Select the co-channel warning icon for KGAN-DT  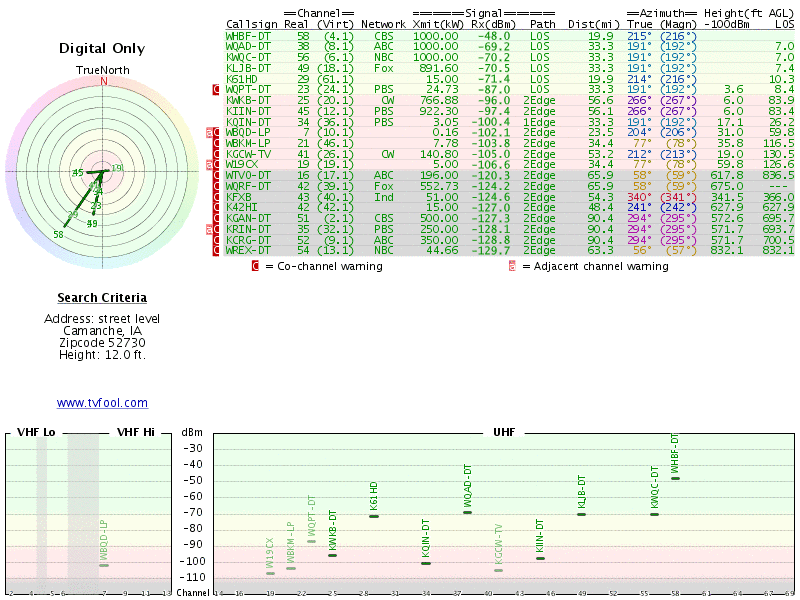[216, 218]
